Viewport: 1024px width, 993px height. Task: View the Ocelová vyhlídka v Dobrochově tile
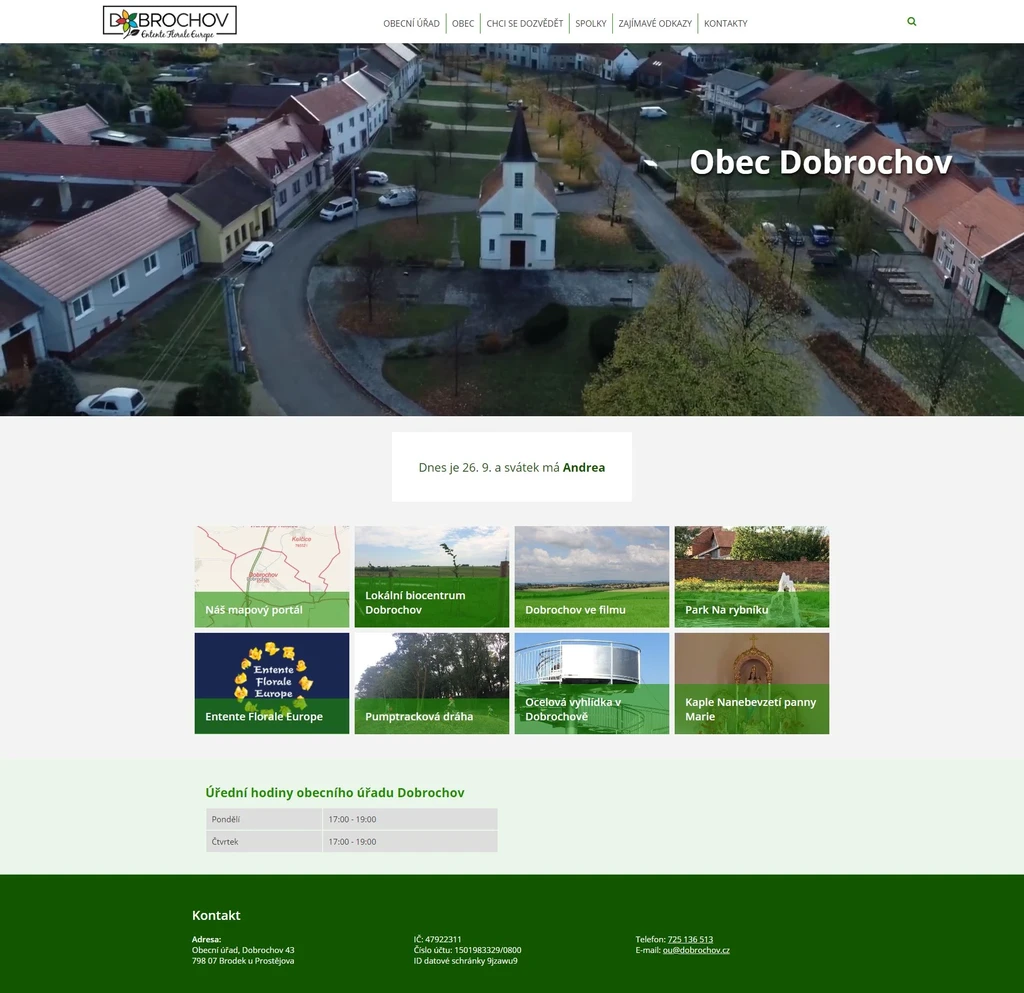click(x=592, y=683)
